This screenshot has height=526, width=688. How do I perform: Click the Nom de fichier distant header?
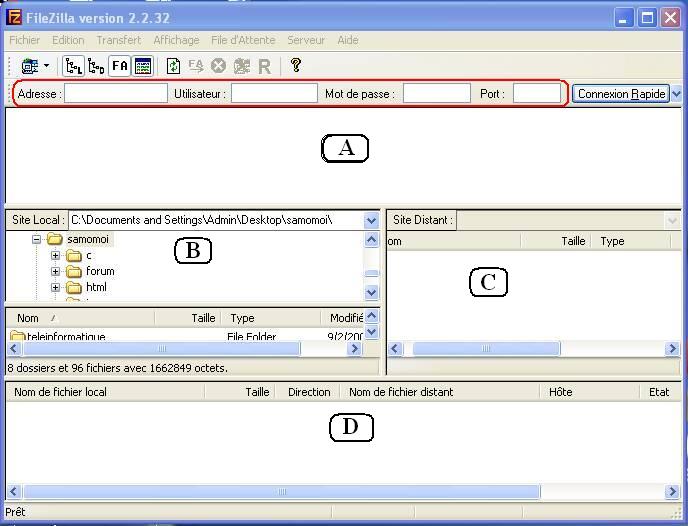pos(440,392)
